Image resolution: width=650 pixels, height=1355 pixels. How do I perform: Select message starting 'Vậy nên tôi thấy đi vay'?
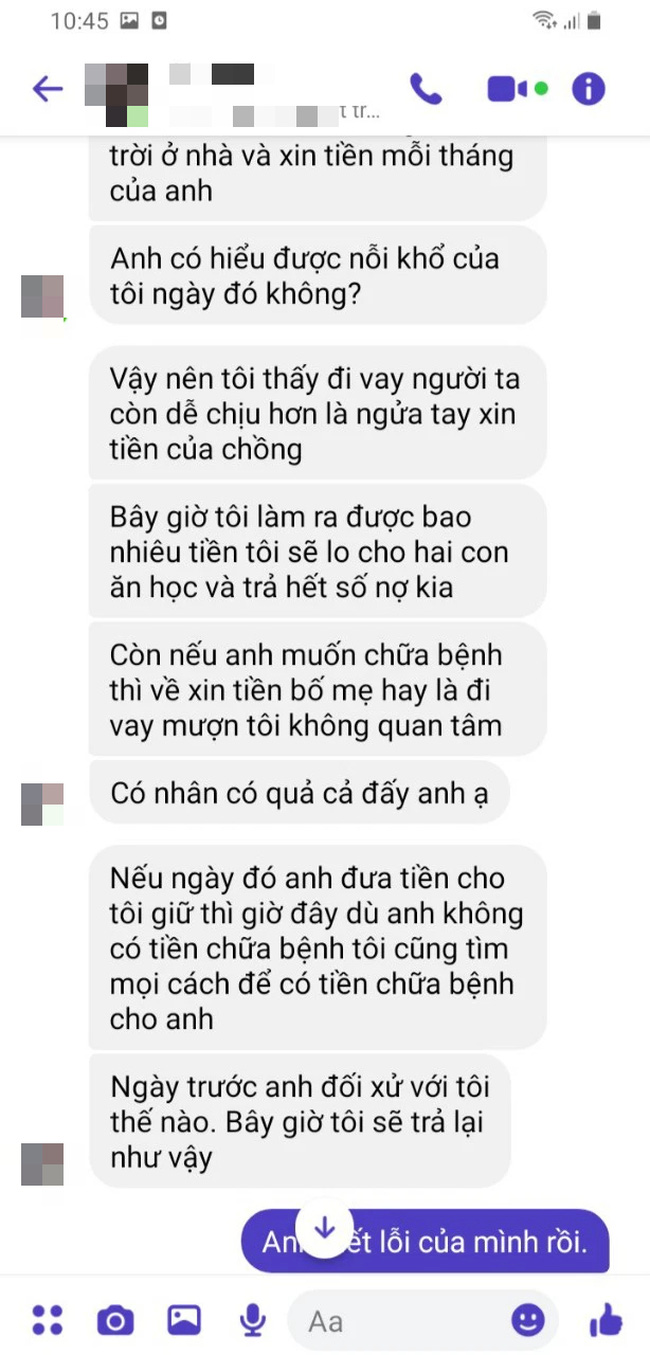318,414
